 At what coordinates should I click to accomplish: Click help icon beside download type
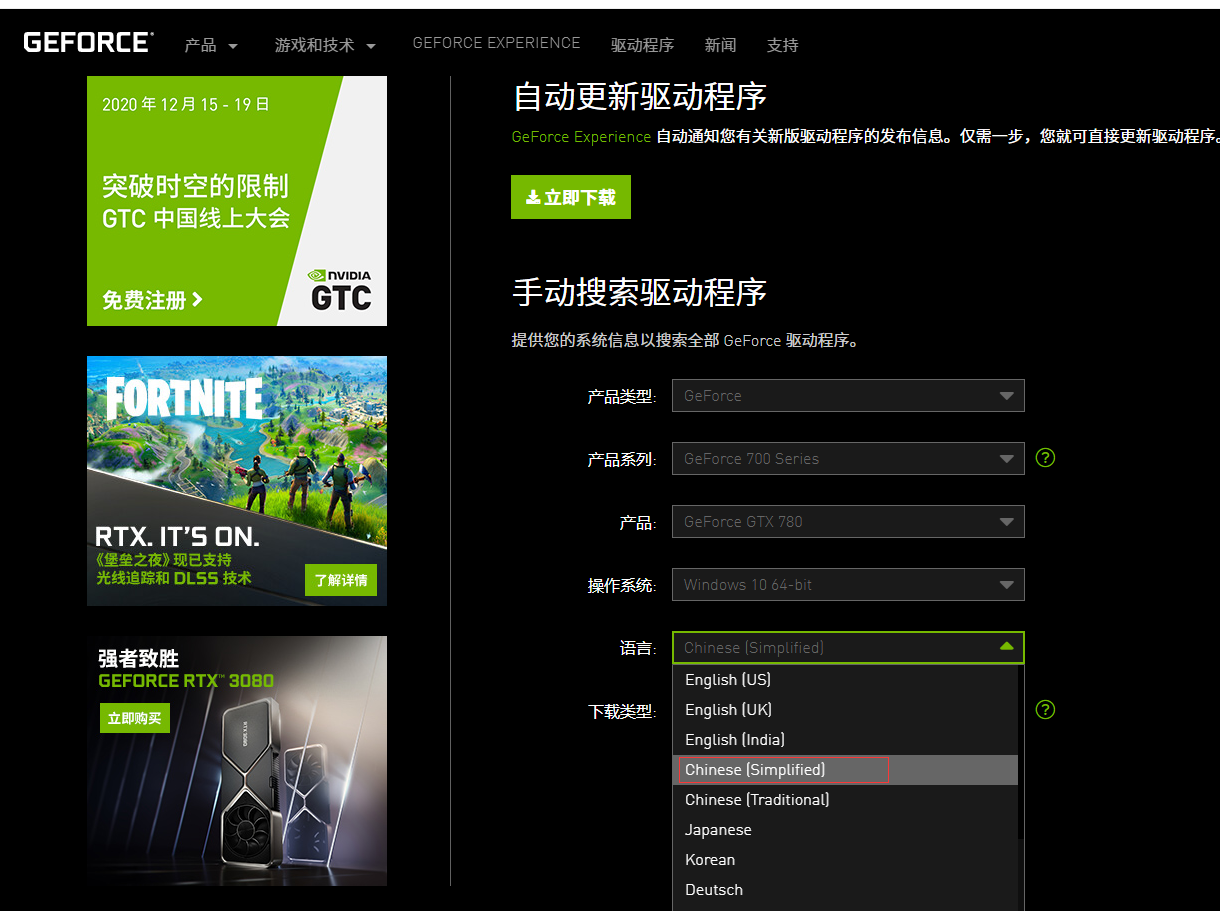pos(1045,710)
